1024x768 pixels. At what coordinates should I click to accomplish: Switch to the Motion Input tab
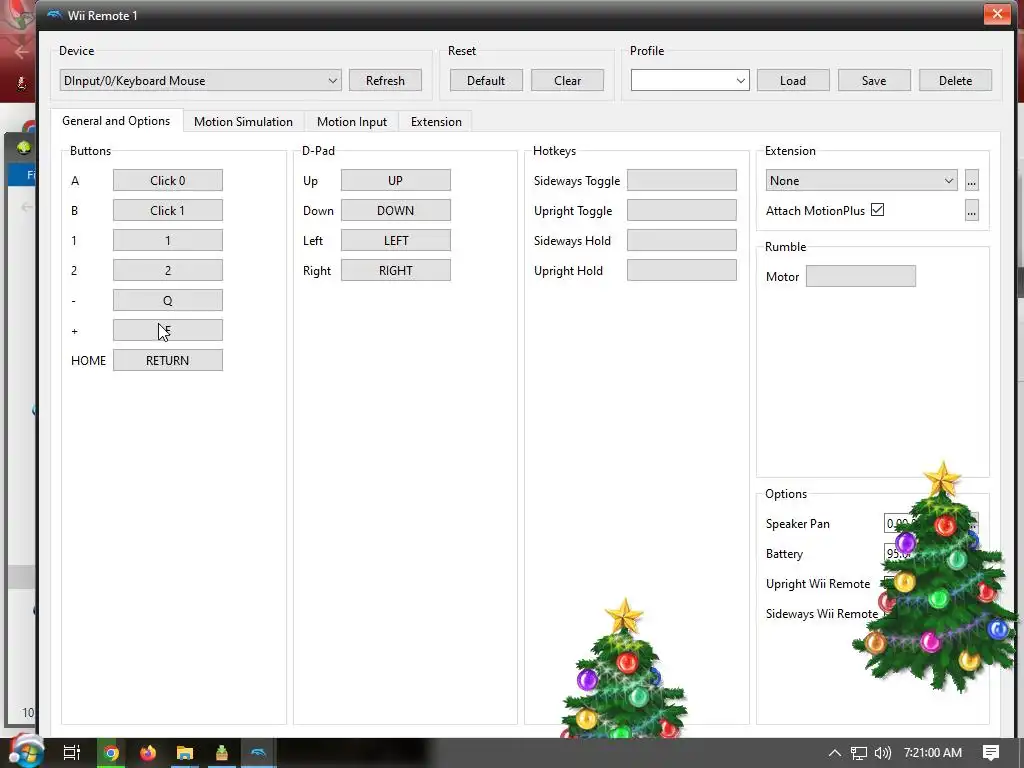(351, 121)
